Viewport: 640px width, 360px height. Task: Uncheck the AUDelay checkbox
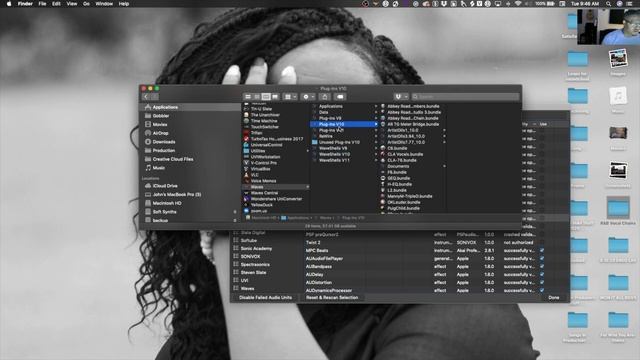click(x=542, y=275)
